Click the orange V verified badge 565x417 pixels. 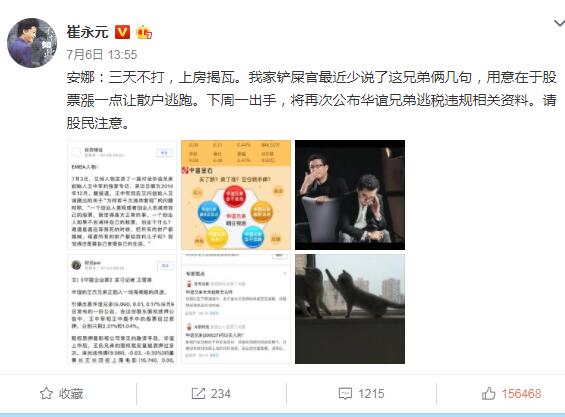tap(122, 32)
